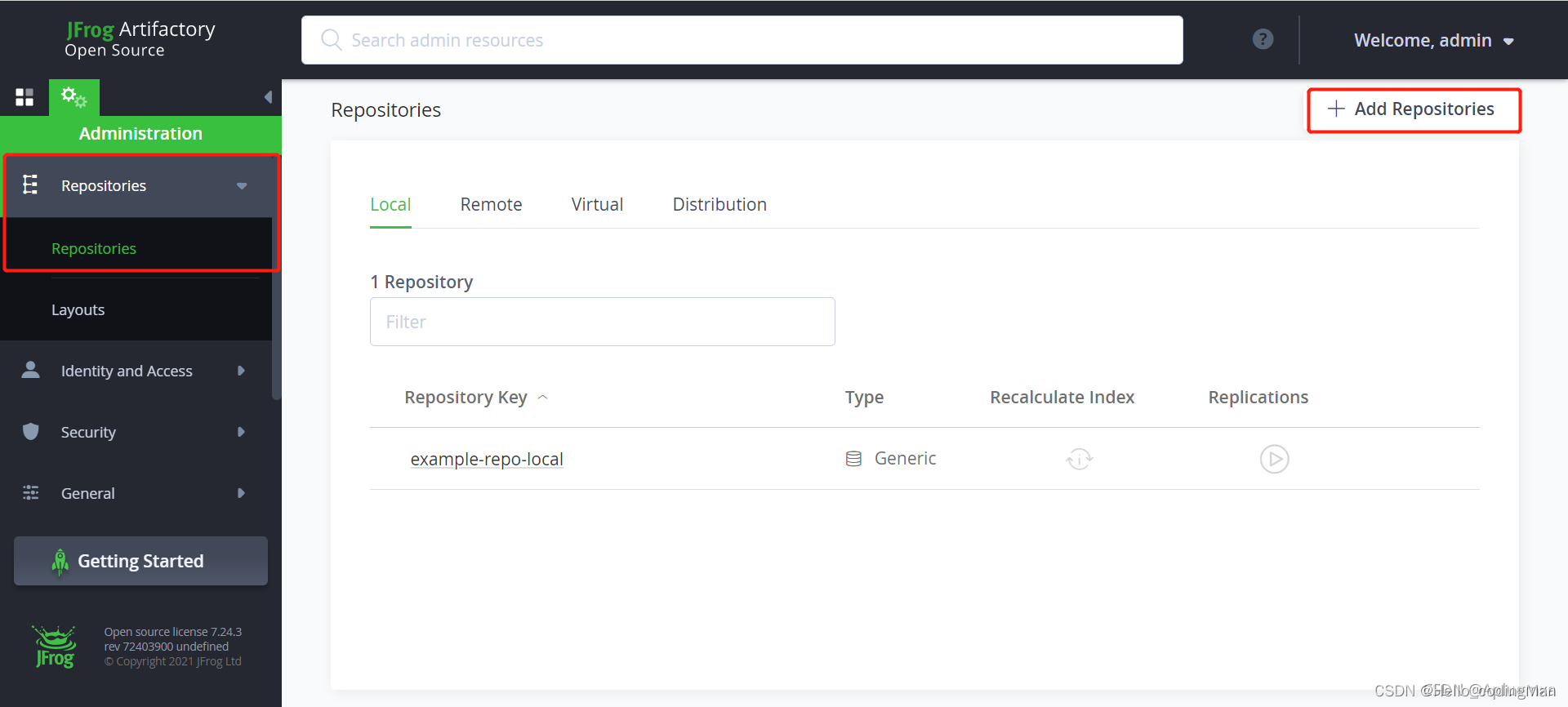The height and width of the screenshot is (707, 1568).
Task: Click the Repositories tree icon in sidebar
Action: coord(30,185)
